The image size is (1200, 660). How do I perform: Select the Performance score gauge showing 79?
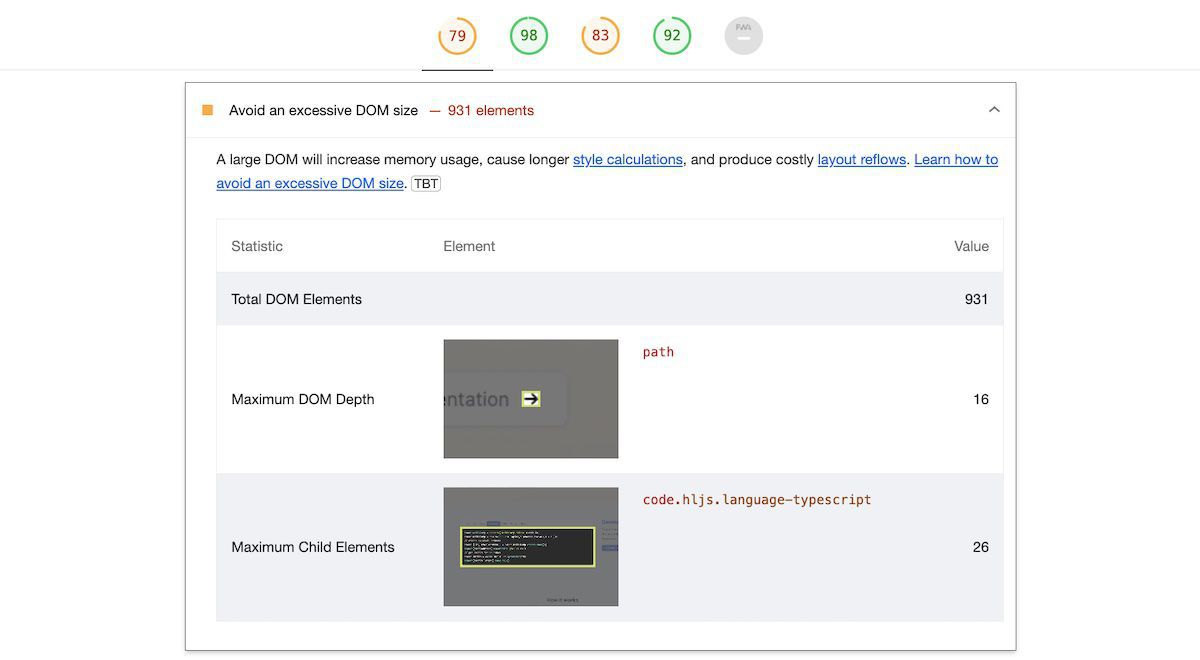coord(457,36)
